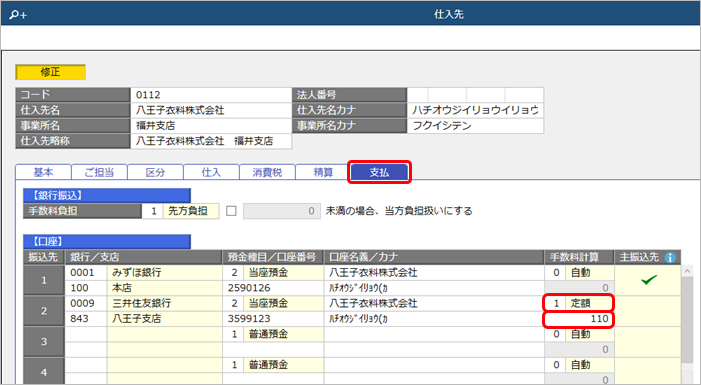Click the kana name under row 1

[x=434, y=288]
